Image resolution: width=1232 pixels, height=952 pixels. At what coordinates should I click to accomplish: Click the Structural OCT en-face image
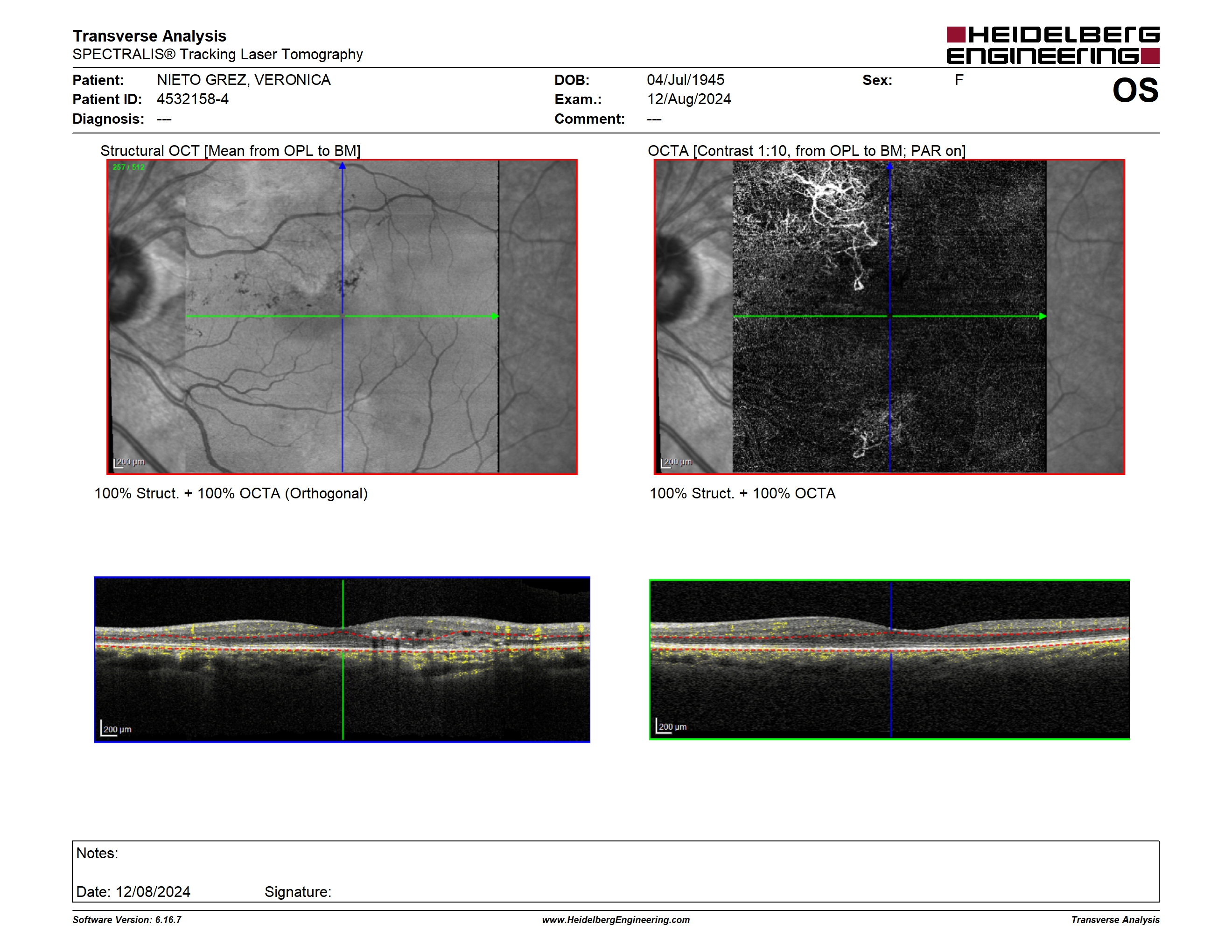(x=342, y=317)
